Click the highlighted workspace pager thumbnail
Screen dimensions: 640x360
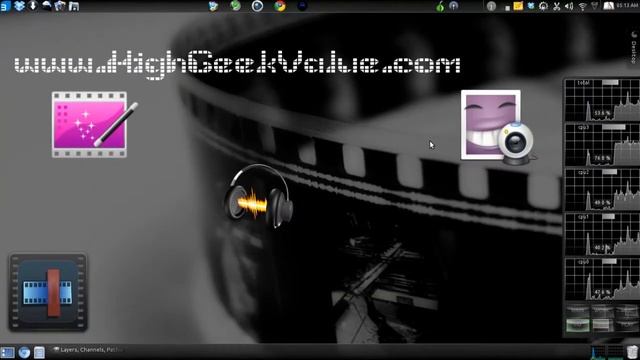pos(578,325)
